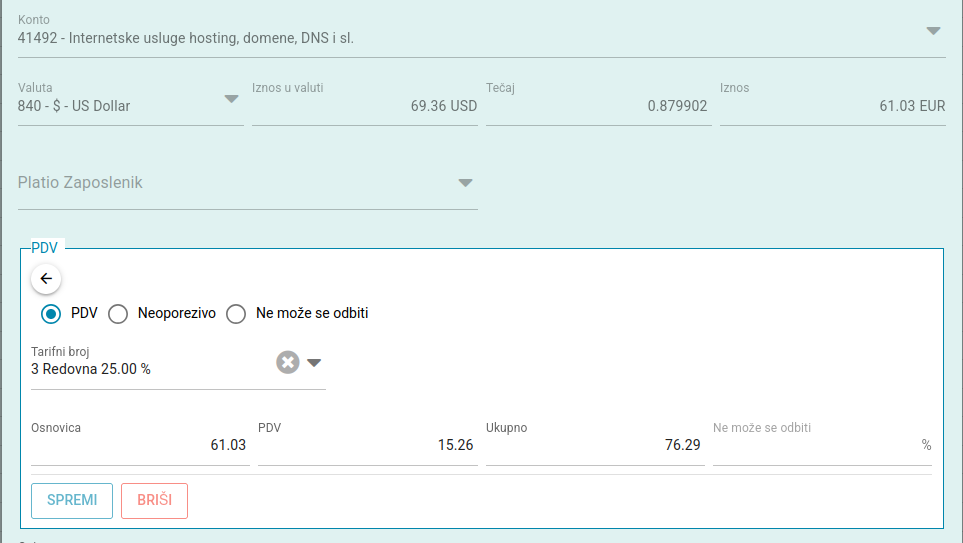963x543 pixels.
Task: Click the Iznos u valuti field
Action: coord(364,106)
